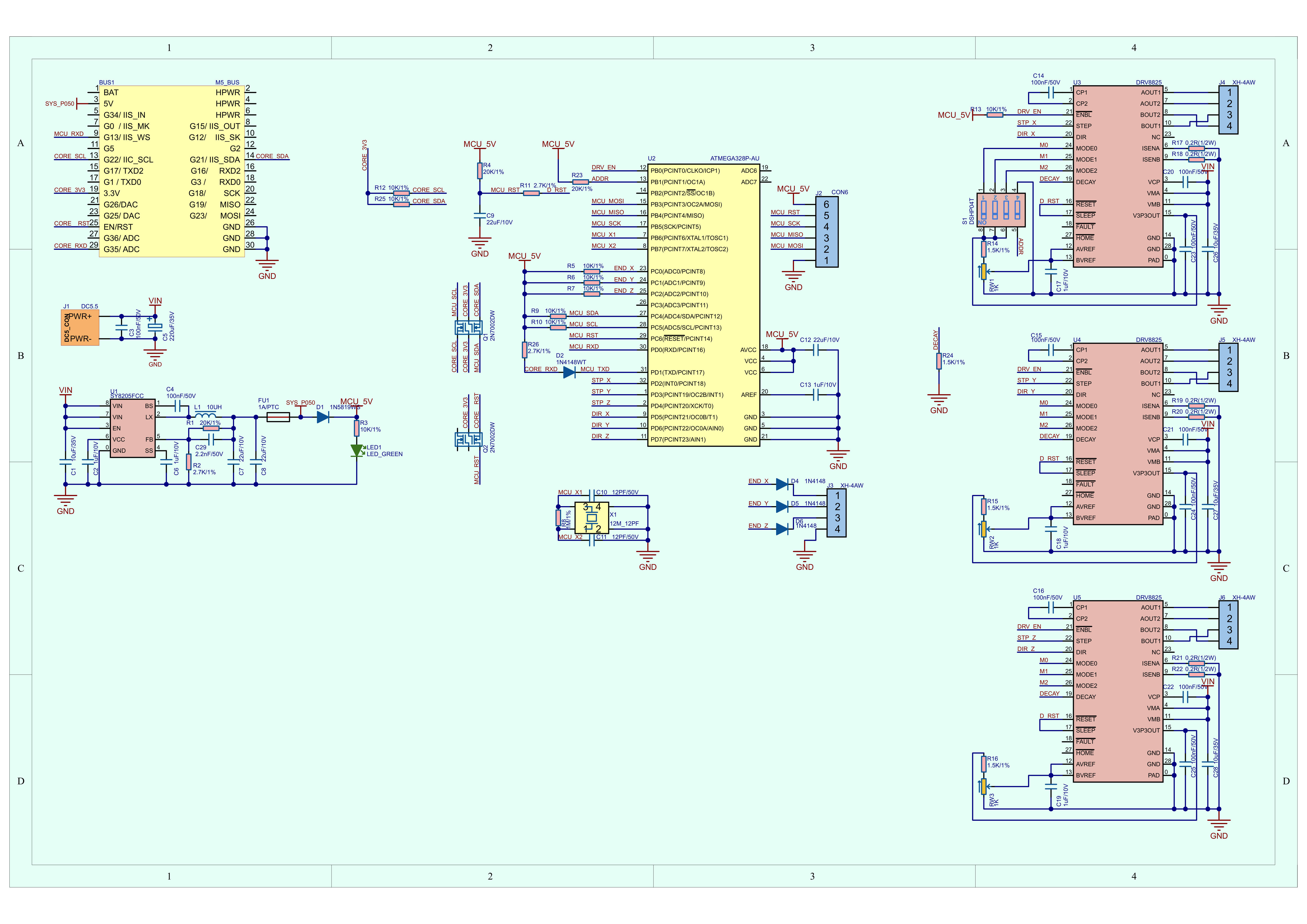Select the J4 XH-4AW connector
Viewport: 1307px width, 924px height.
coord(1229,110)
